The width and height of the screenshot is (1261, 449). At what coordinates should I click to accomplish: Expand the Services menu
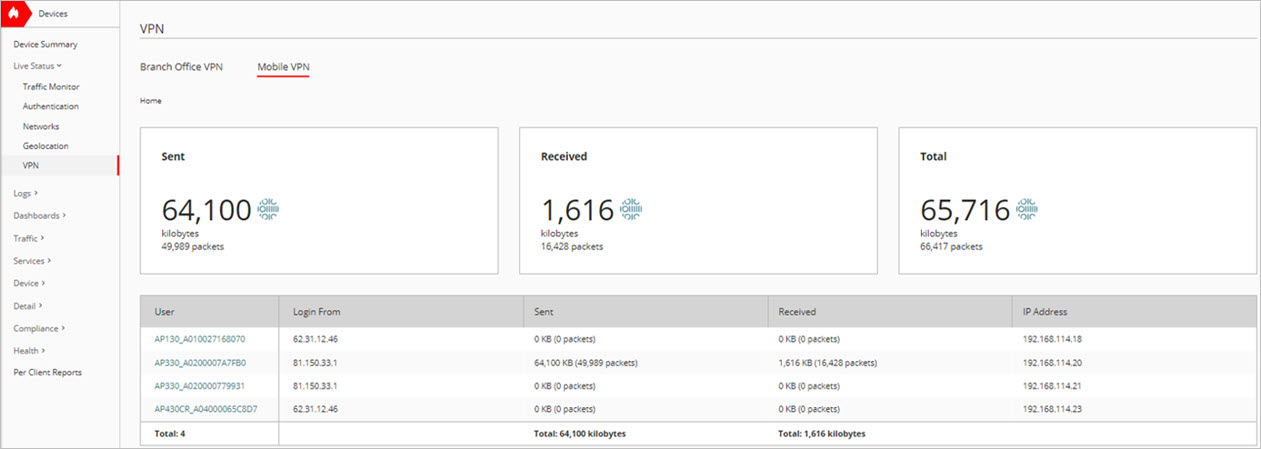pos(32,261)
